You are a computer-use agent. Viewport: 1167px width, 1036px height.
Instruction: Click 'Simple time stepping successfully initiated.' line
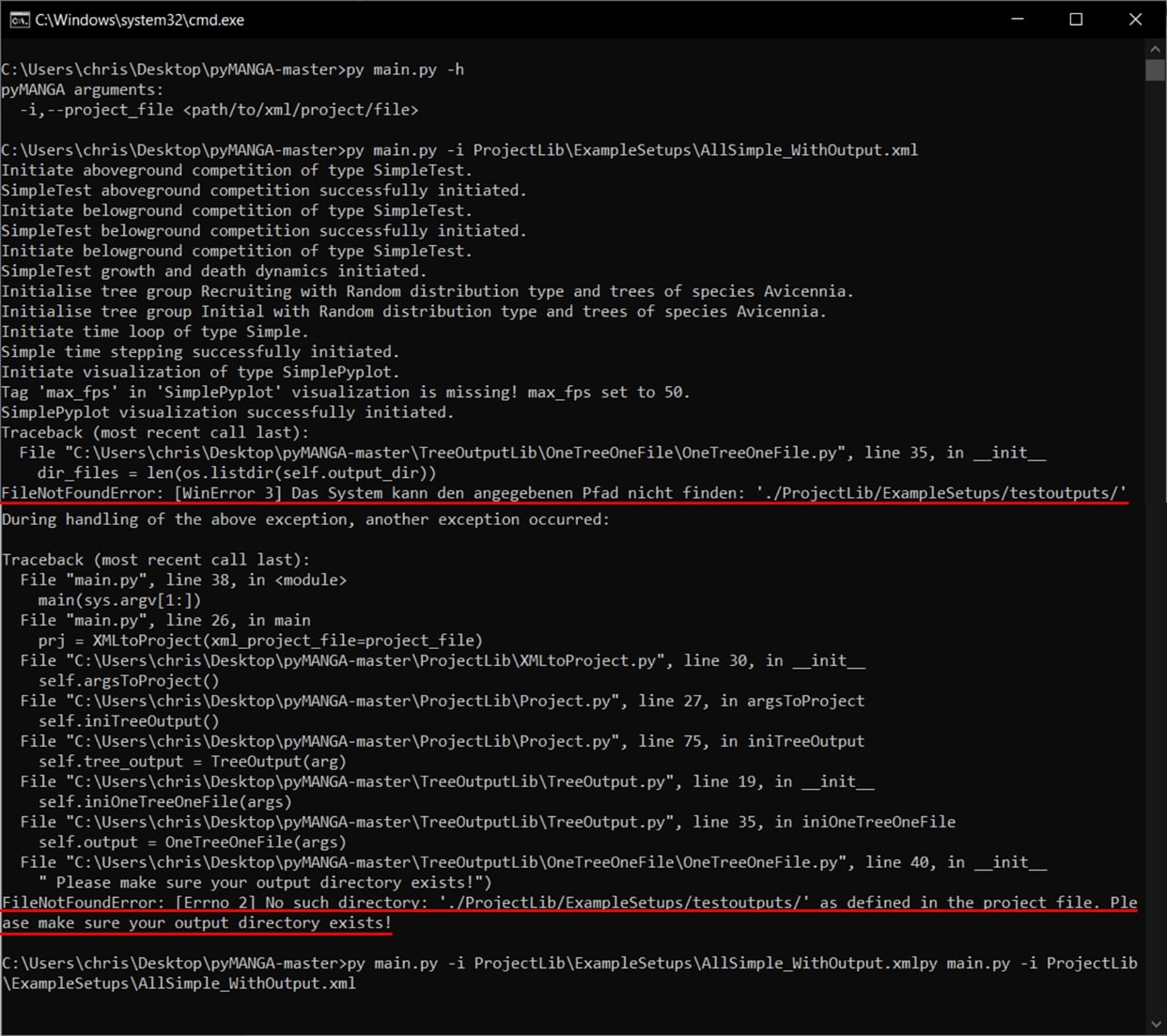(200, 352)
